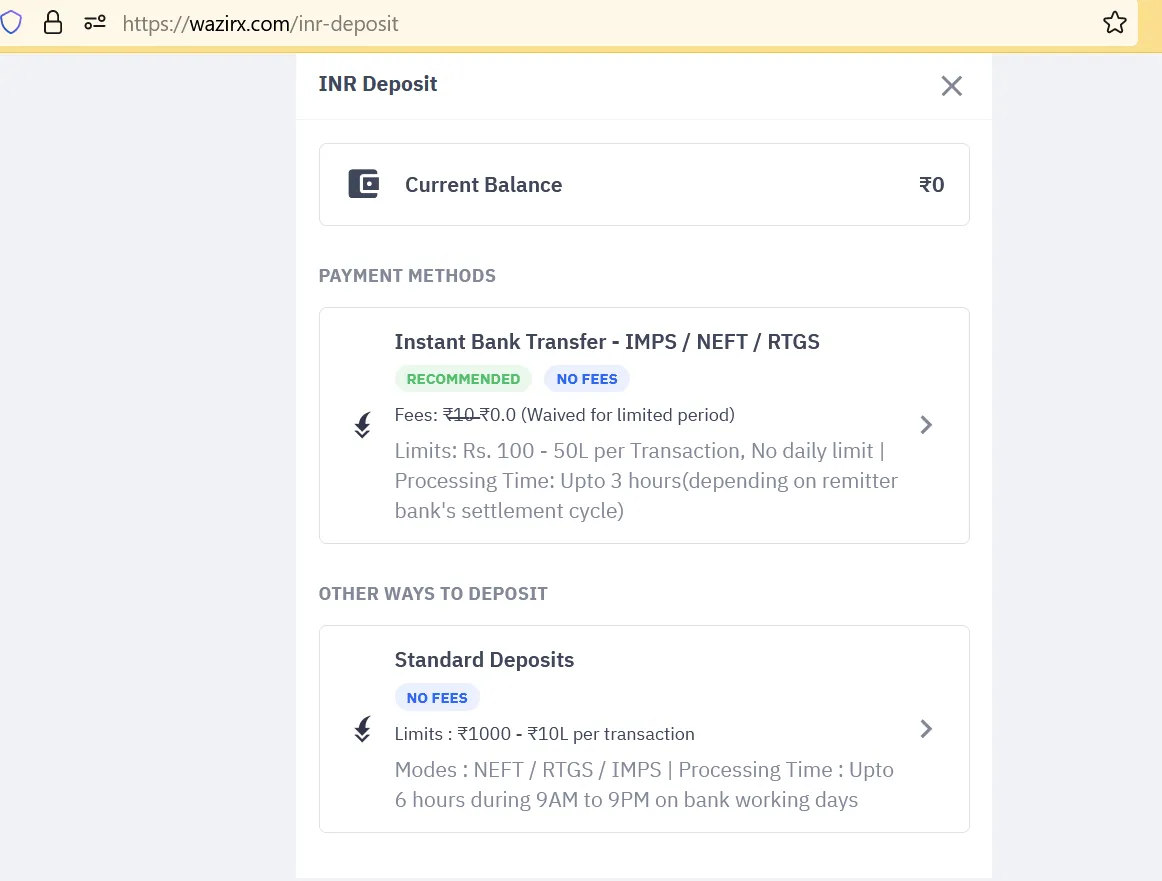This screenshot has height=881, width=1162.
Task: Open site permissions icon in address bar
Action: [95, 22]
